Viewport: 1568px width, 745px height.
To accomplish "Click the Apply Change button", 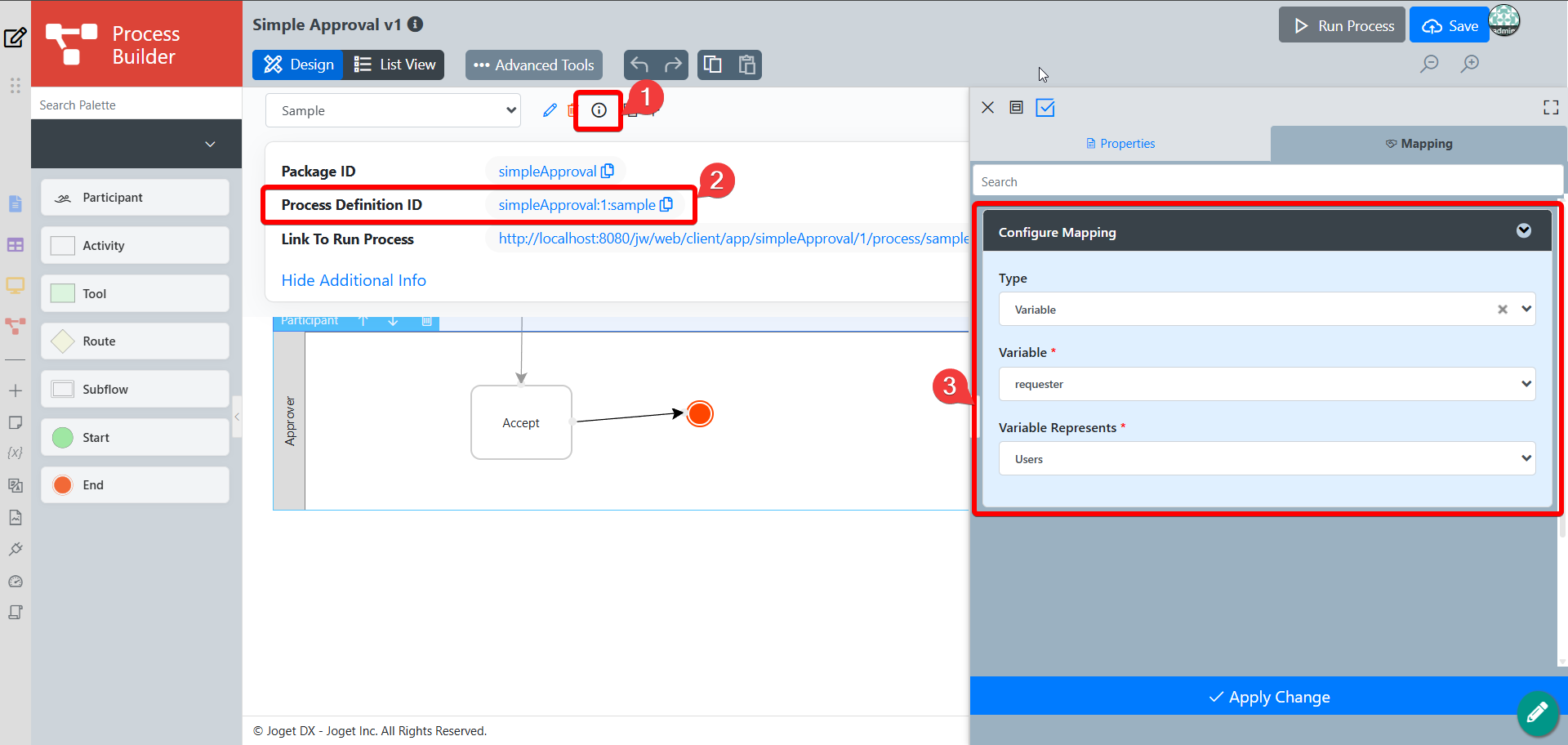I will pos(1269,697).
